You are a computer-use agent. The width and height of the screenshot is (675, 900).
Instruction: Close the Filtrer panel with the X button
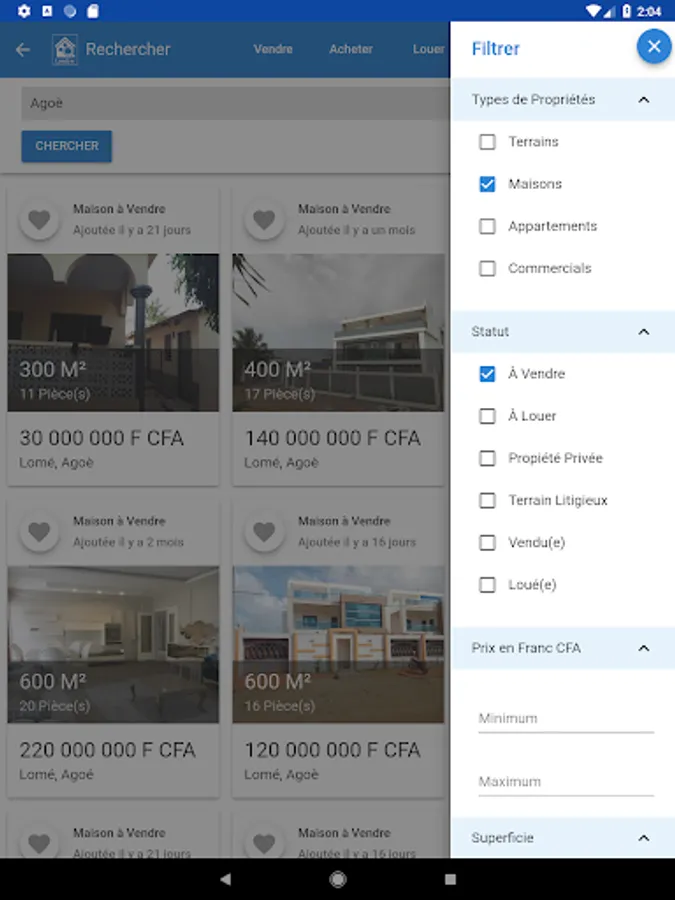[654, 46]
